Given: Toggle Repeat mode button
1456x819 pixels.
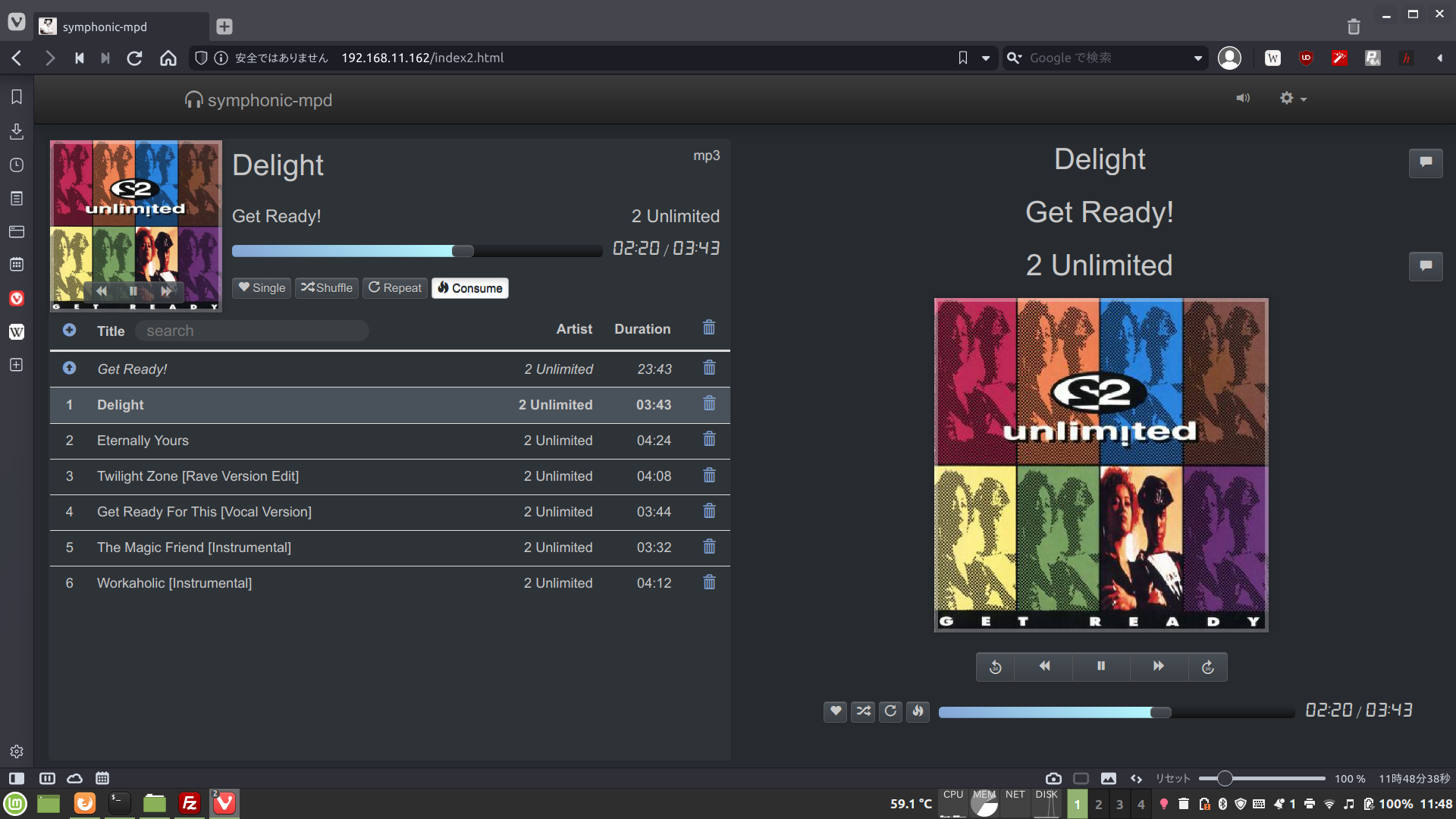Looking at the screenshot, I should (395, 288).
